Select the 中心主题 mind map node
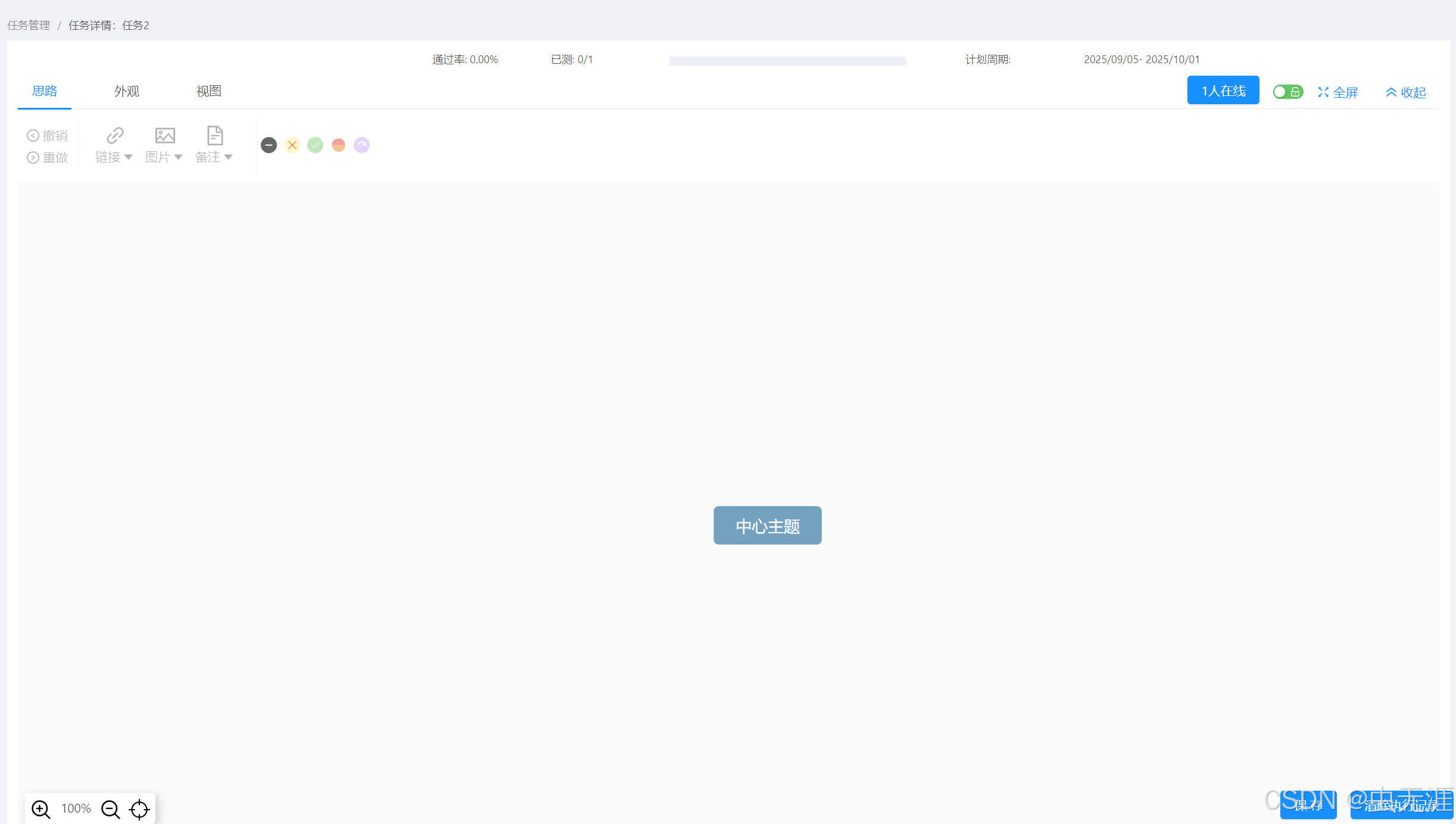1456x824 pixels. coord(767,526)
